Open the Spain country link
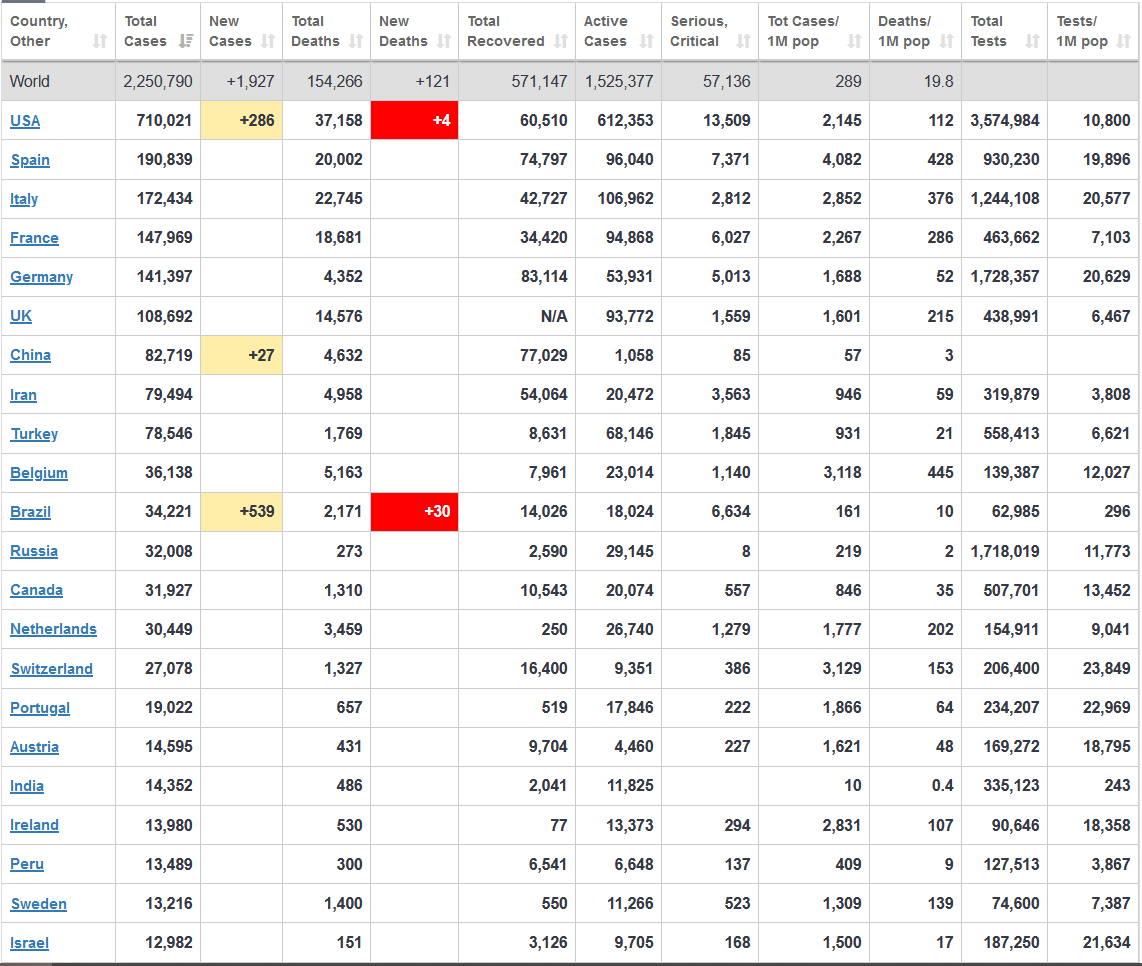 30,160
